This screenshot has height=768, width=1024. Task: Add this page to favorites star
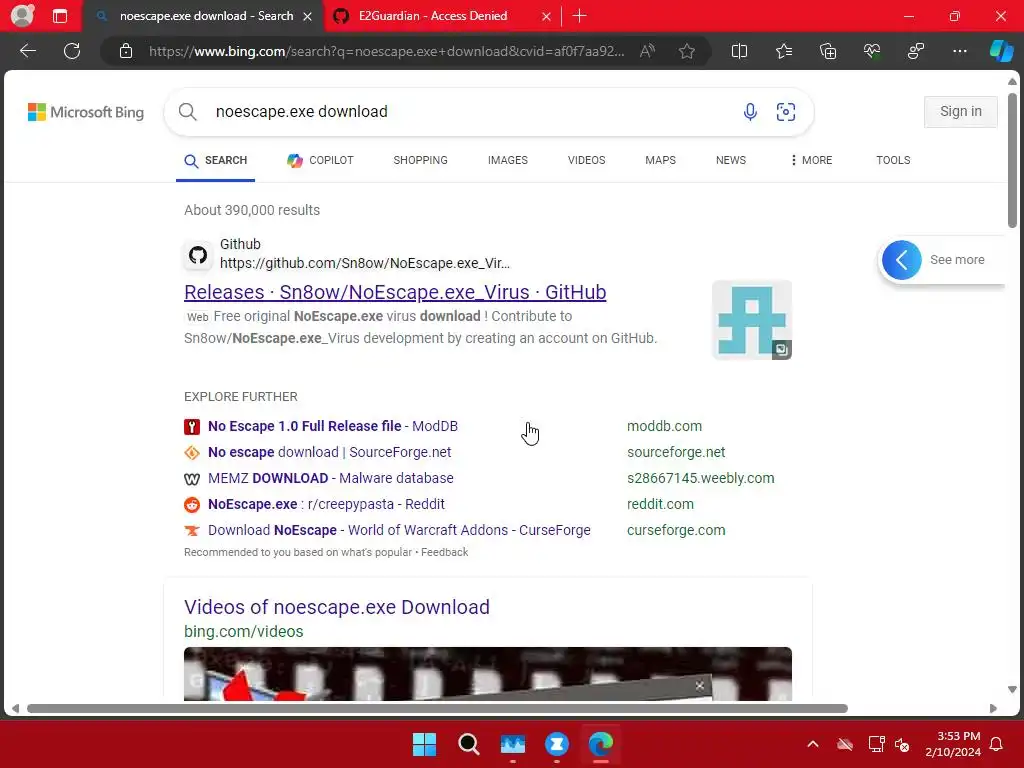[x=686, y=51]
